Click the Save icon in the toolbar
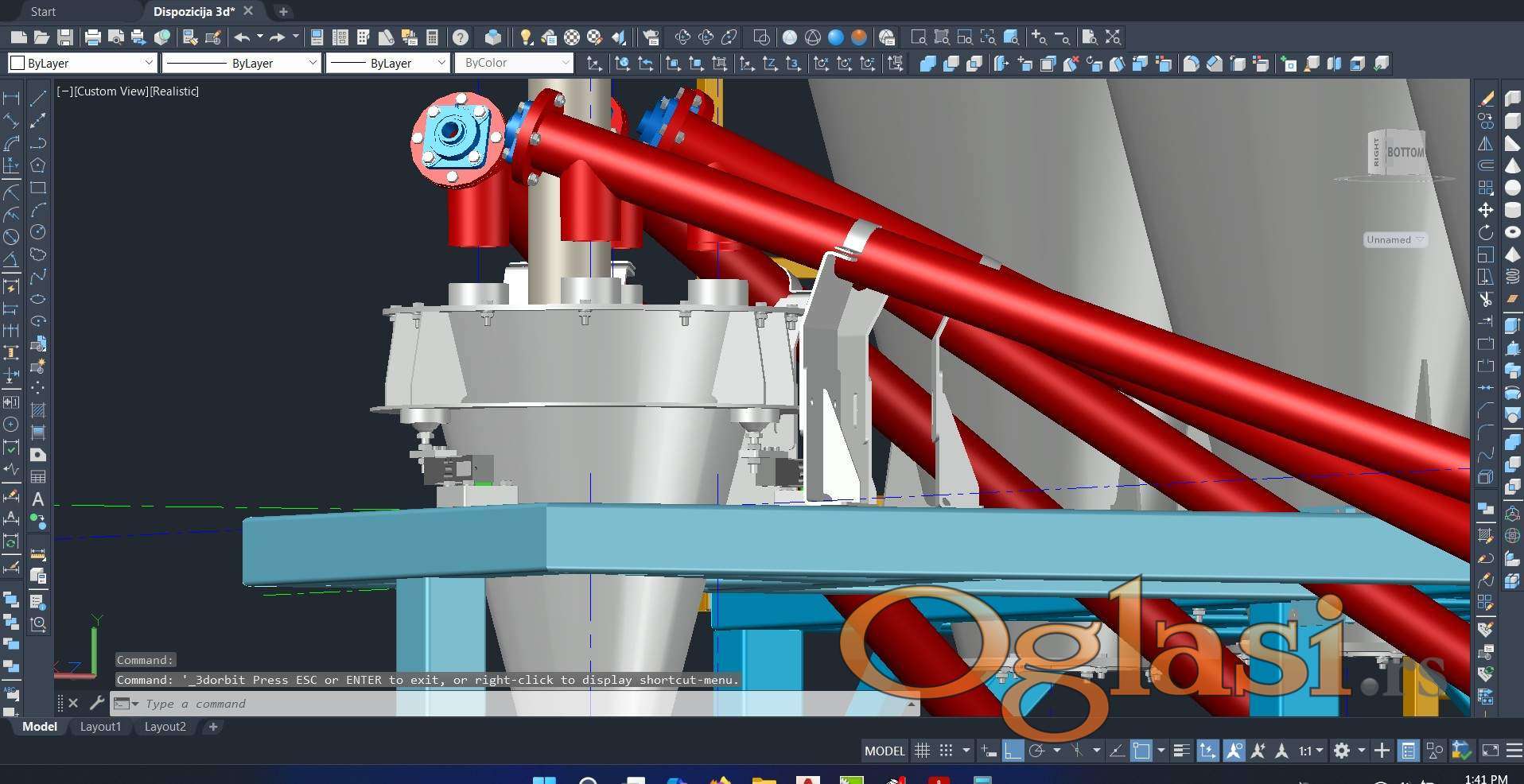 [x=65, y=37]
